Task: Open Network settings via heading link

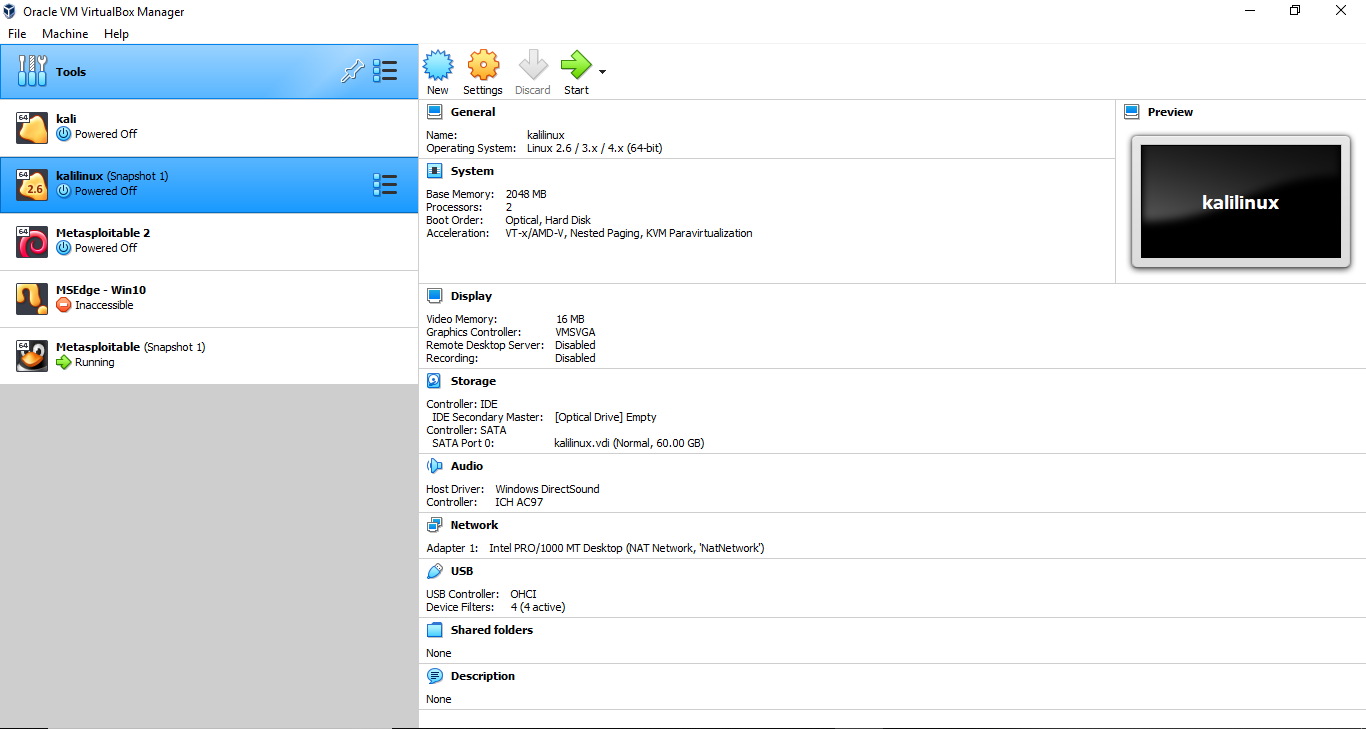Action: 474,525
